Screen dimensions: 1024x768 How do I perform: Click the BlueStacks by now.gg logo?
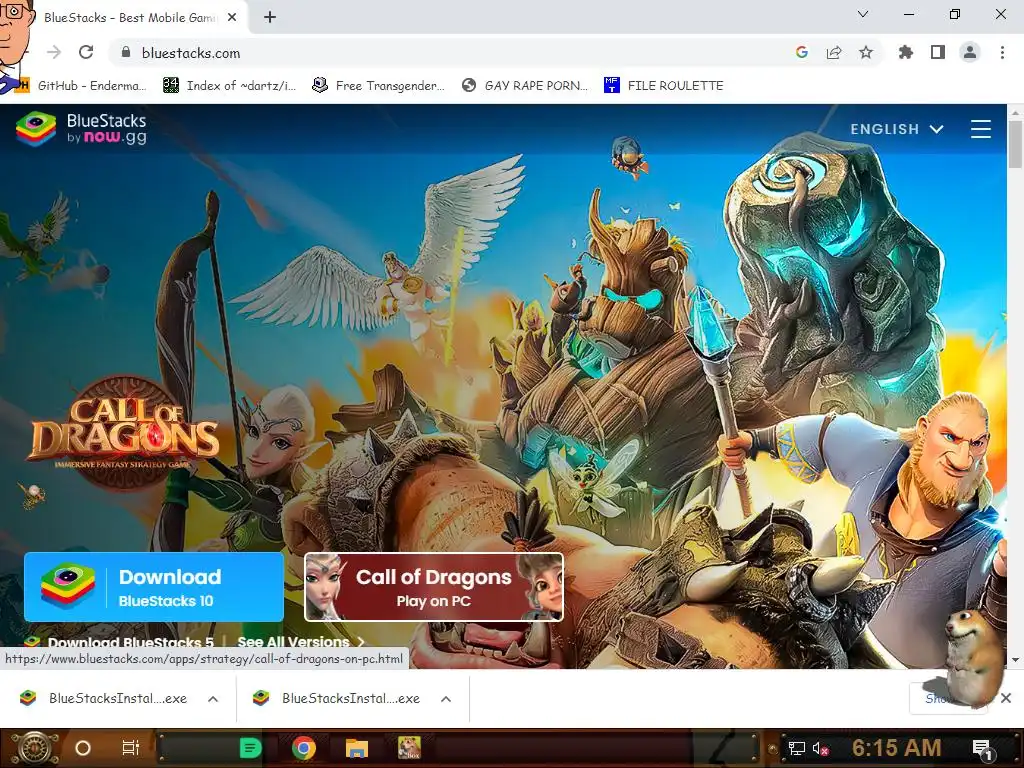(82, 129)
